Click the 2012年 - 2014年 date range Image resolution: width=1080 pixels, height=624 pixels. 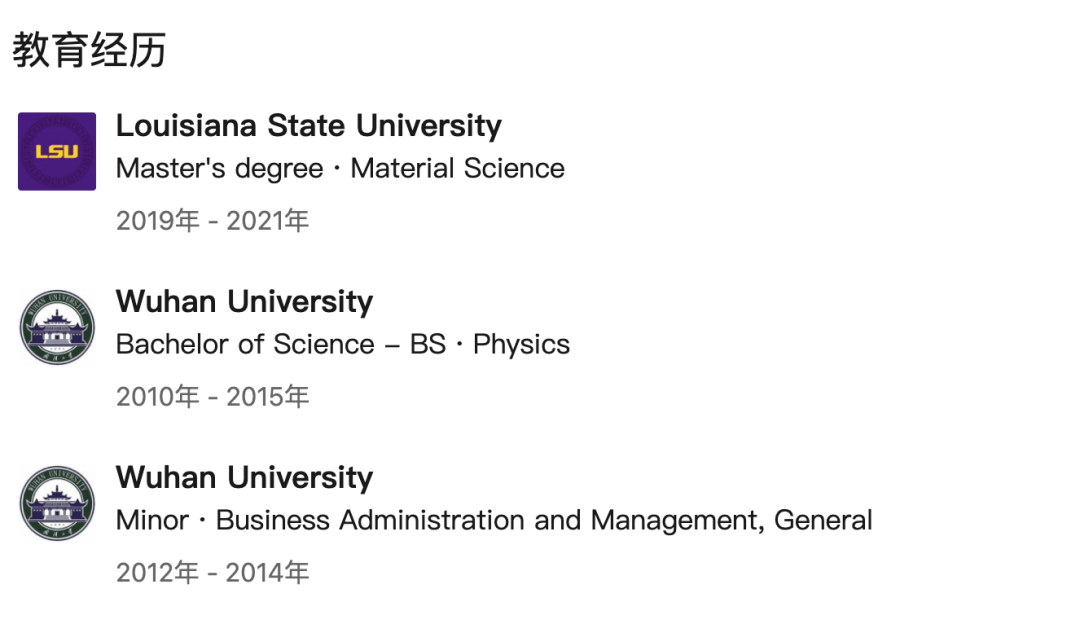tap(212, 573)
